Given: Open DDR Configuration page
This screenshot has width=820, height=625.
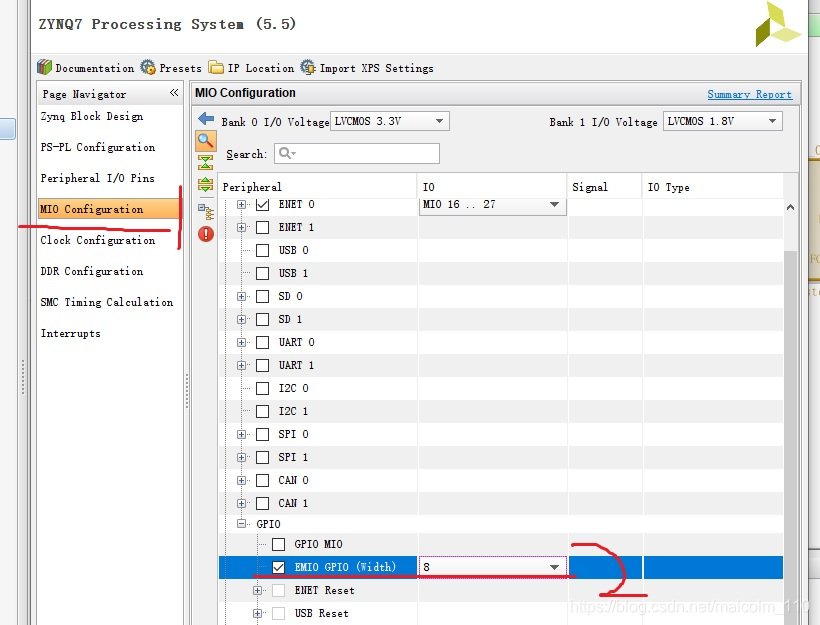Looking at the screenshot, I should pyautogui.click(x=92, y=271).
